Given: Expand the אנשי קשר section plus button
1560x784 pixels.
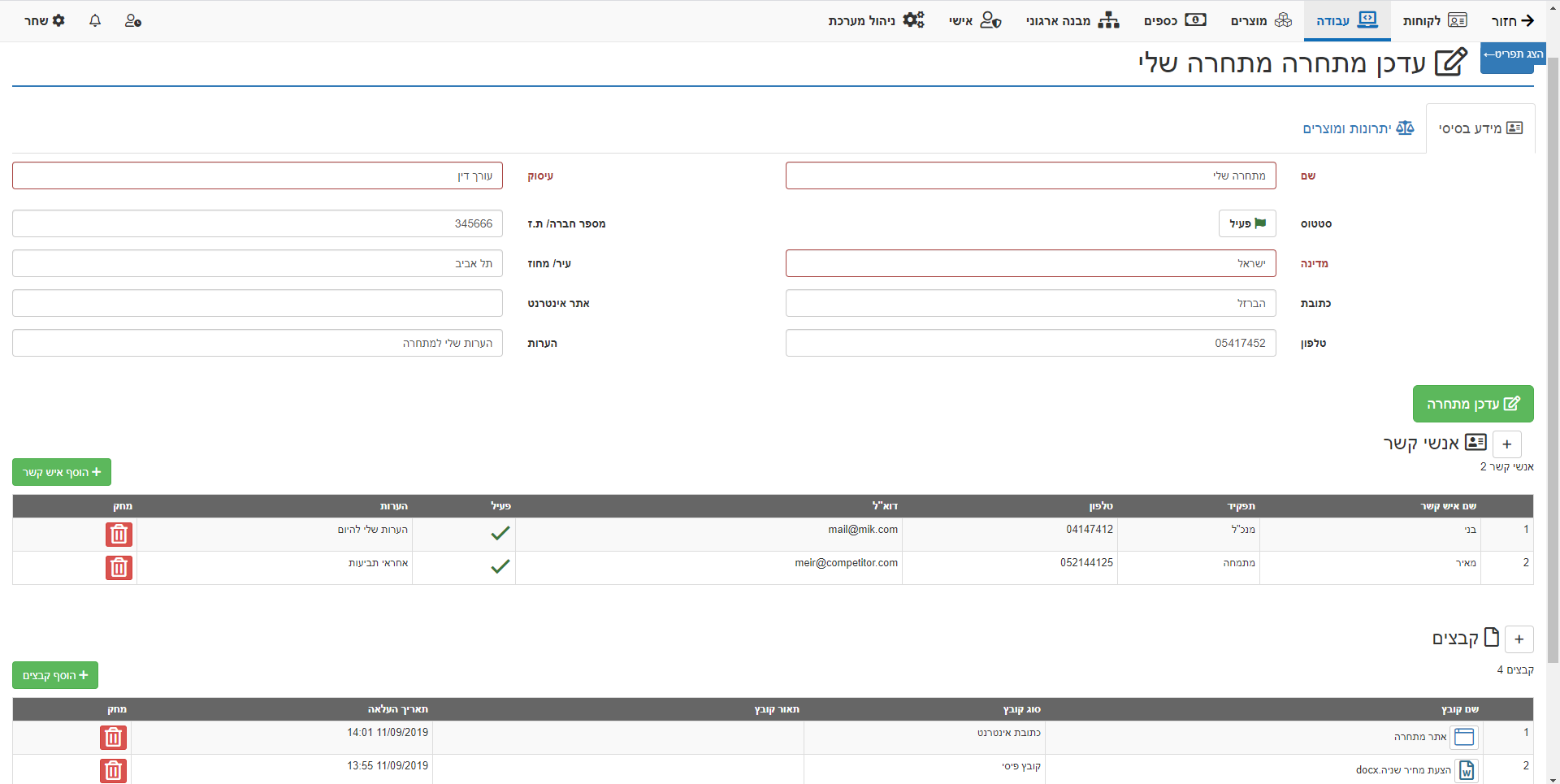Looking at the screenshot, I should (x=1507, y=444).
